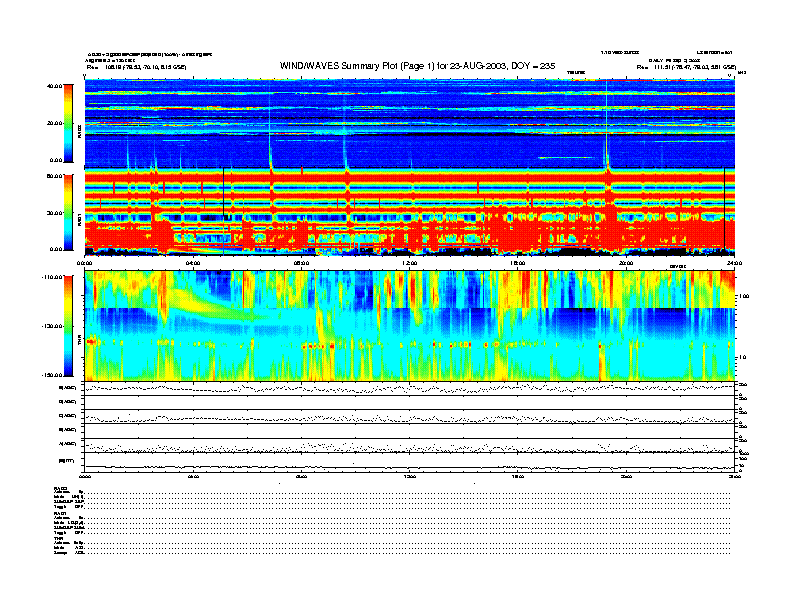
Task: Click the -110.00 TNR scale label
Action: (53, 277)
